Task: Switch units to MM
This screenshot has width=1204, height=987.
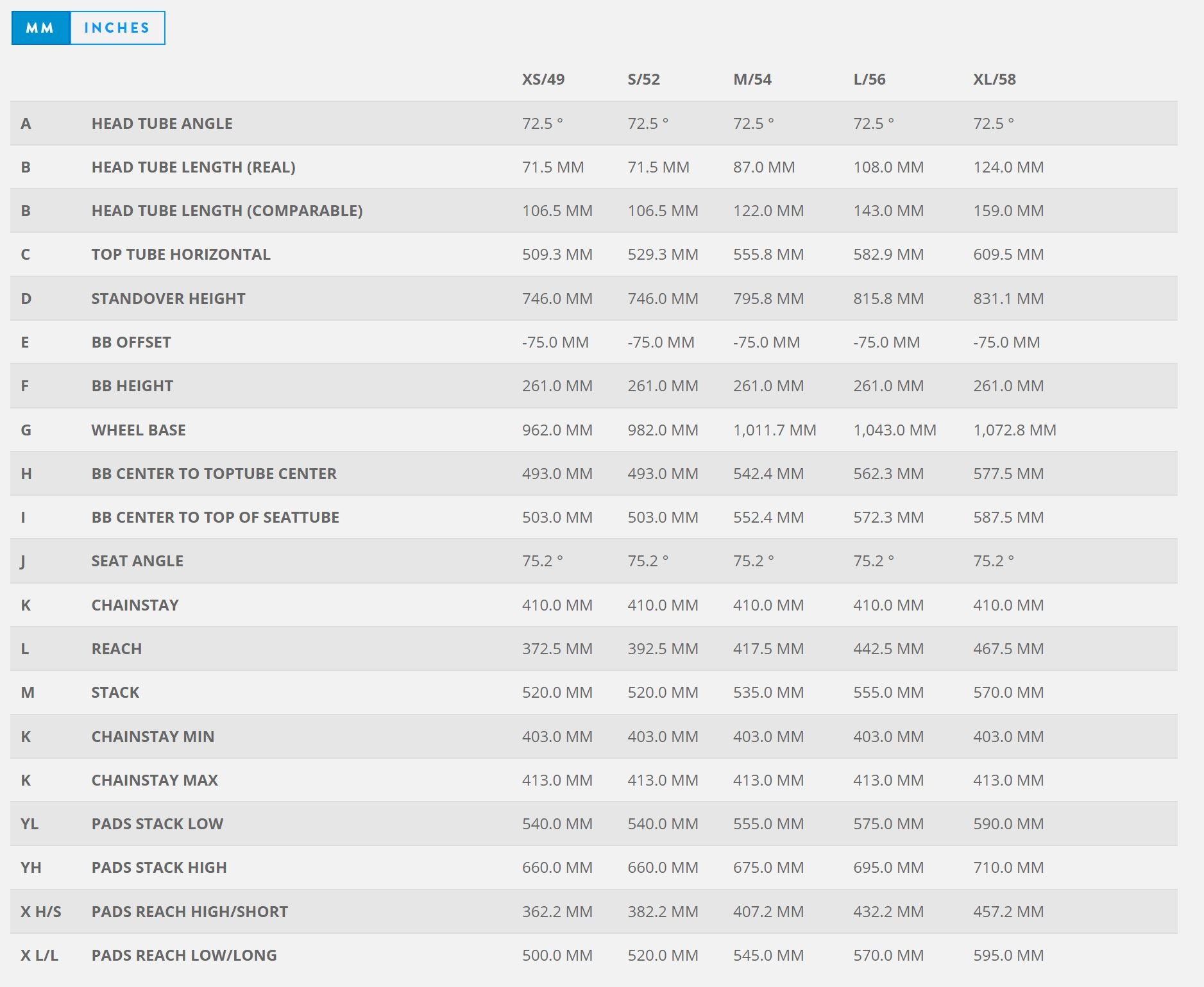Action: coord(40,28)
